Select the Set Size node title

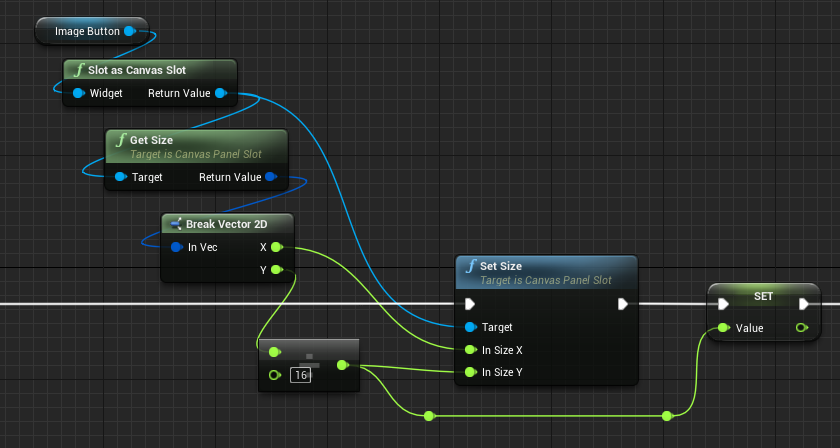(501, 266)
